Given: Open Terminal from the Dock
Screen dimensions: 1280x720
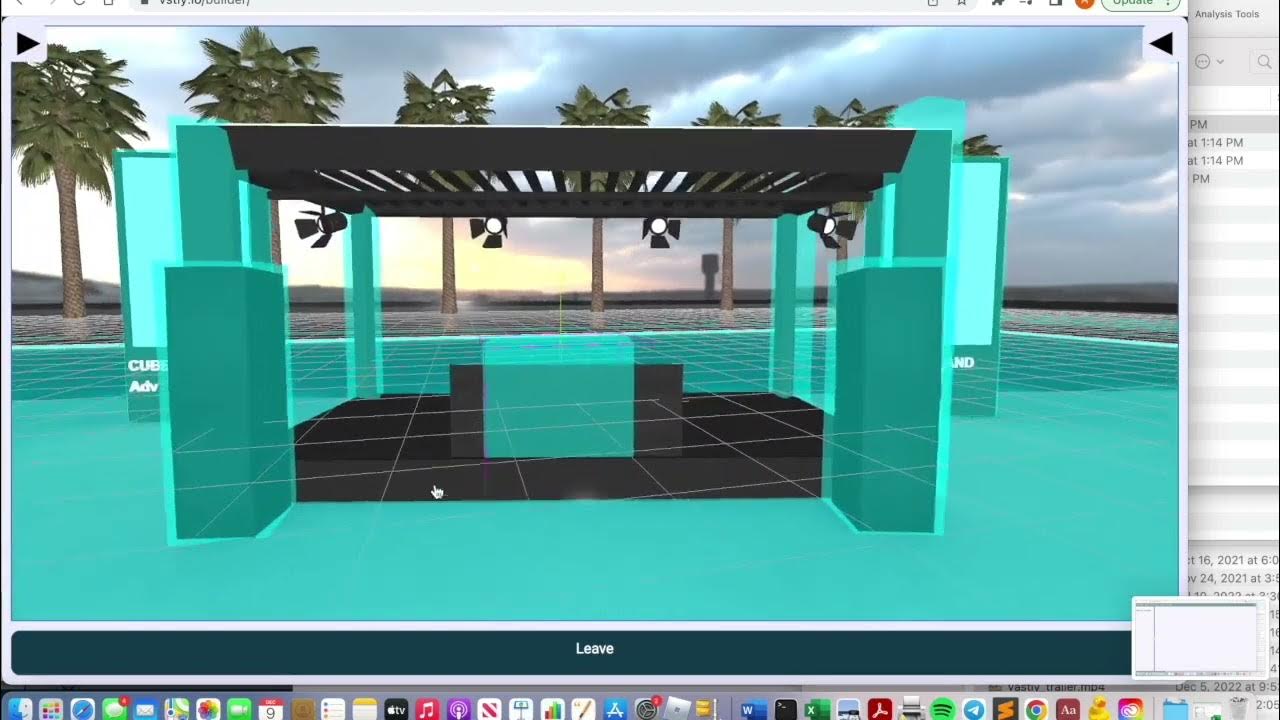Looking at the screenshot, I should (785, 709).
